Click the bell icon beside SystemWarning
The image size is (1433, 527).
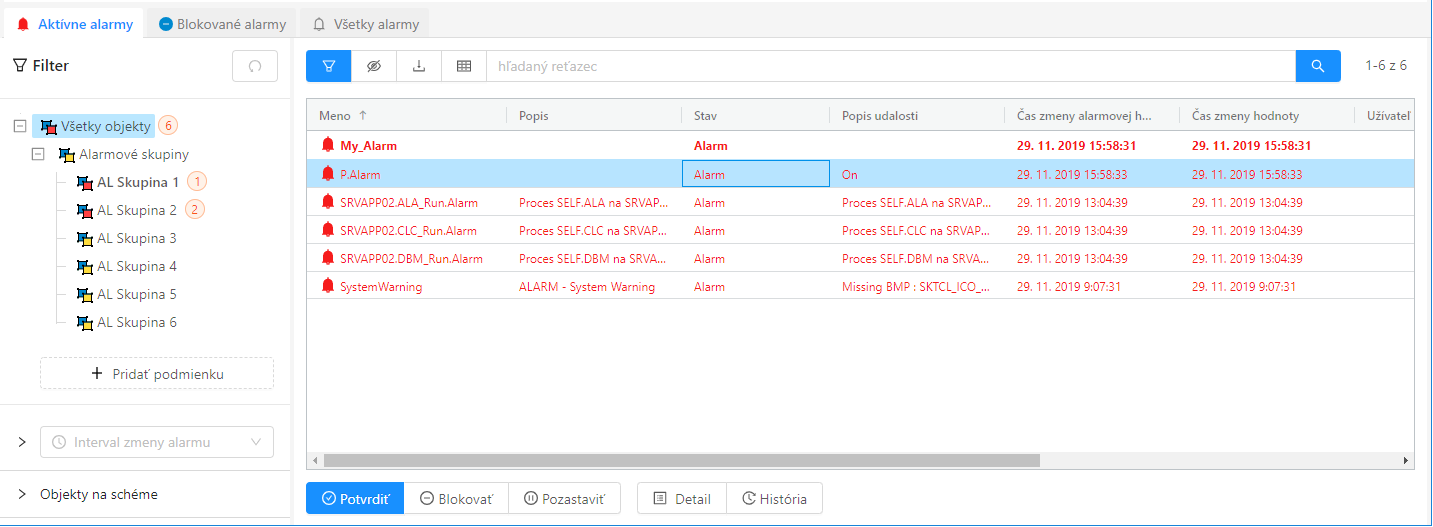click(327, 286)
